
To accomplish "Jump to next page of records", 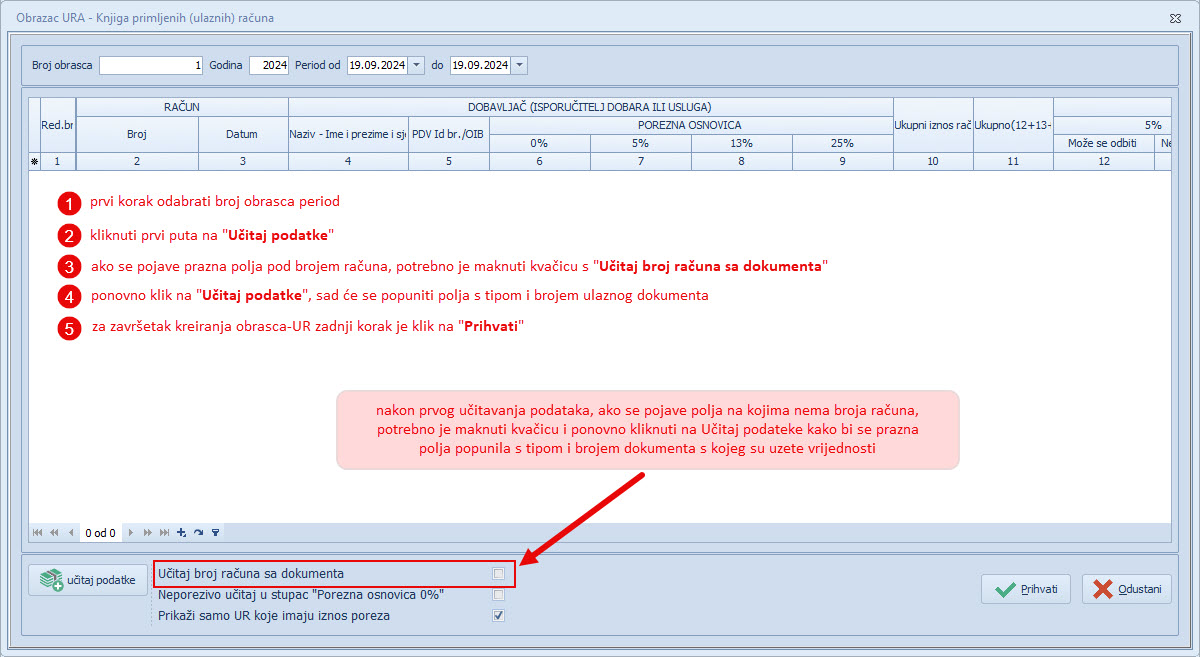I will point(149,533).
